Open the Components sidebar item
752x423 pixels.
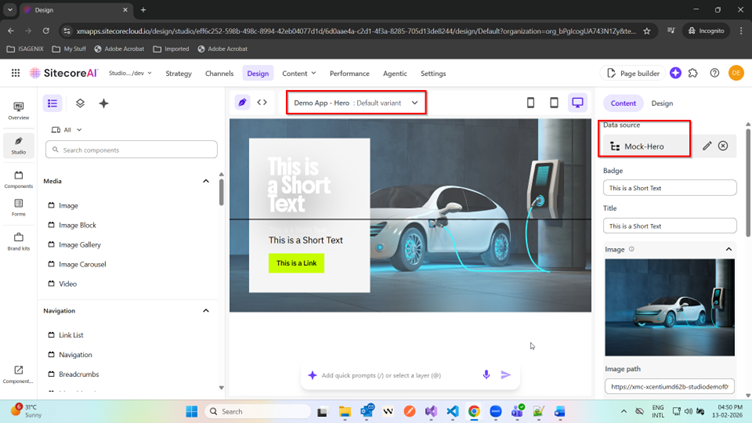tap(19, 179)
